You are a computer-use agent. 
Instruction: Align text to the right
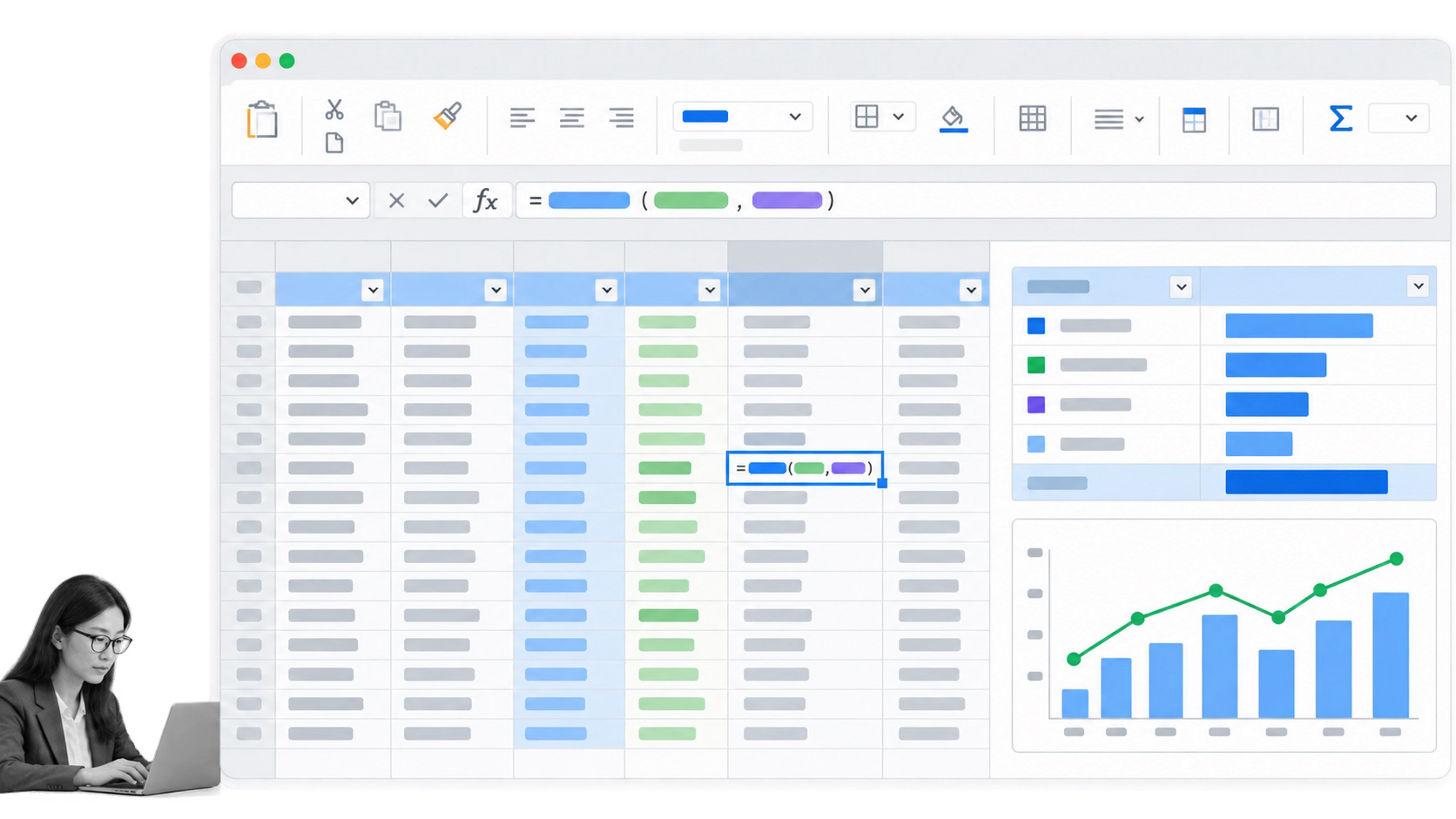click(x=622, y=117)
